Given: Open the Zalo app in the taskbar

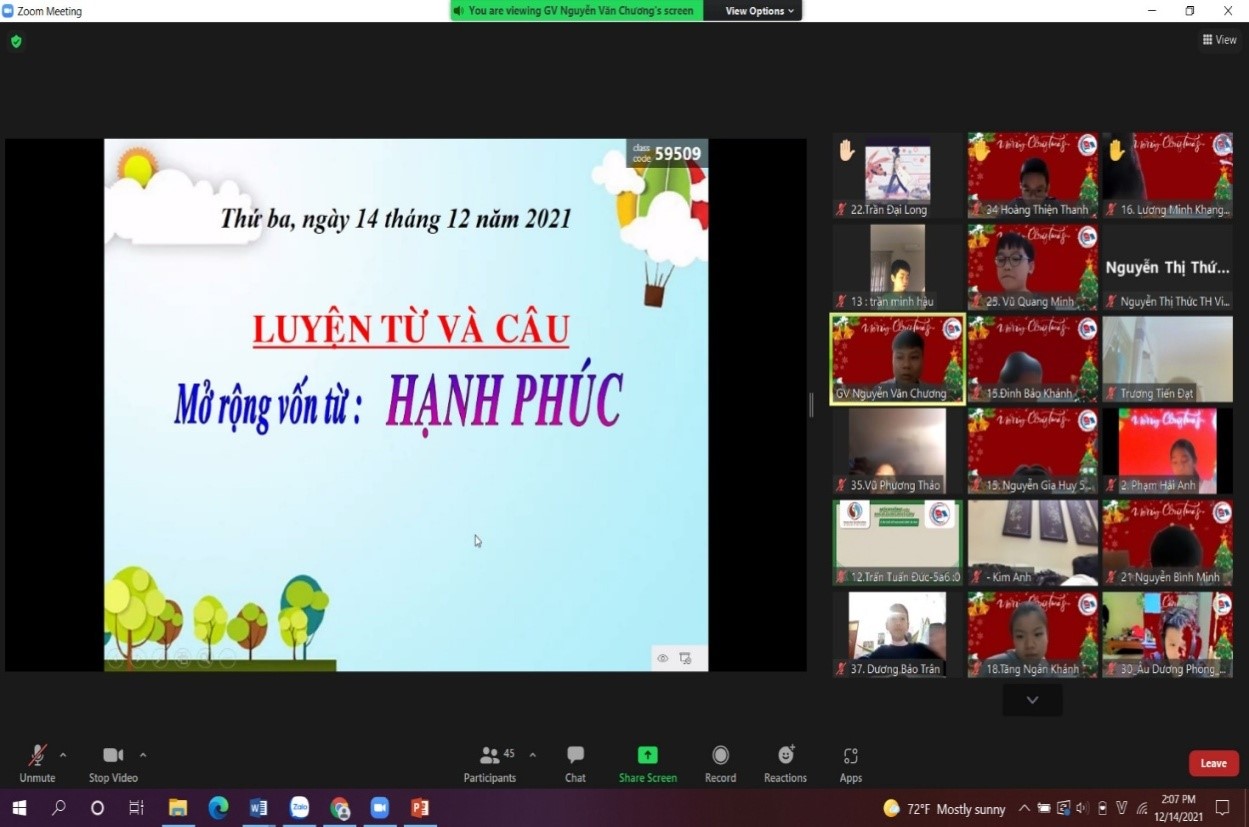Looking at the screenshot, I should 299,808.
